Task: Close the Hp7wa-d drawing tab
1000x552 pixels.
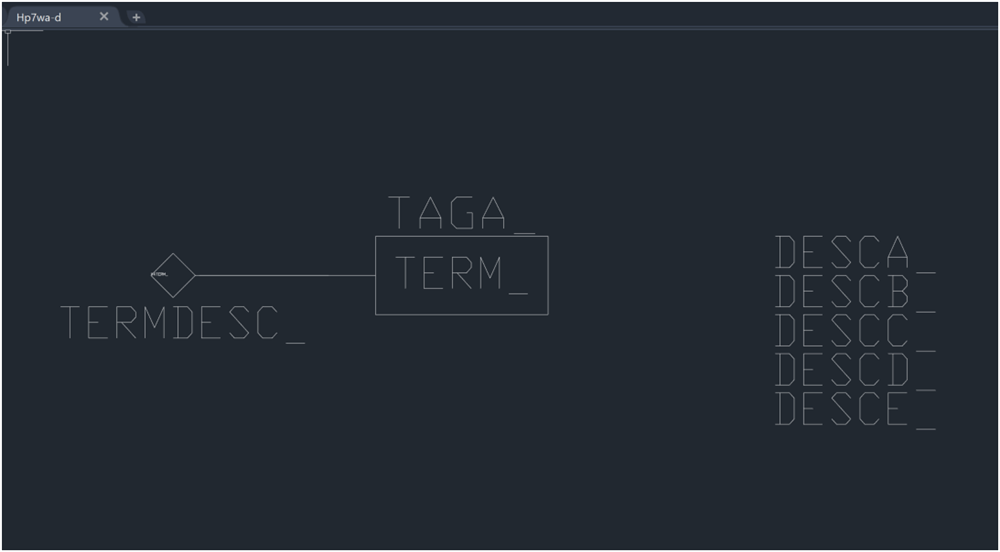Action: tap(104, 17)
